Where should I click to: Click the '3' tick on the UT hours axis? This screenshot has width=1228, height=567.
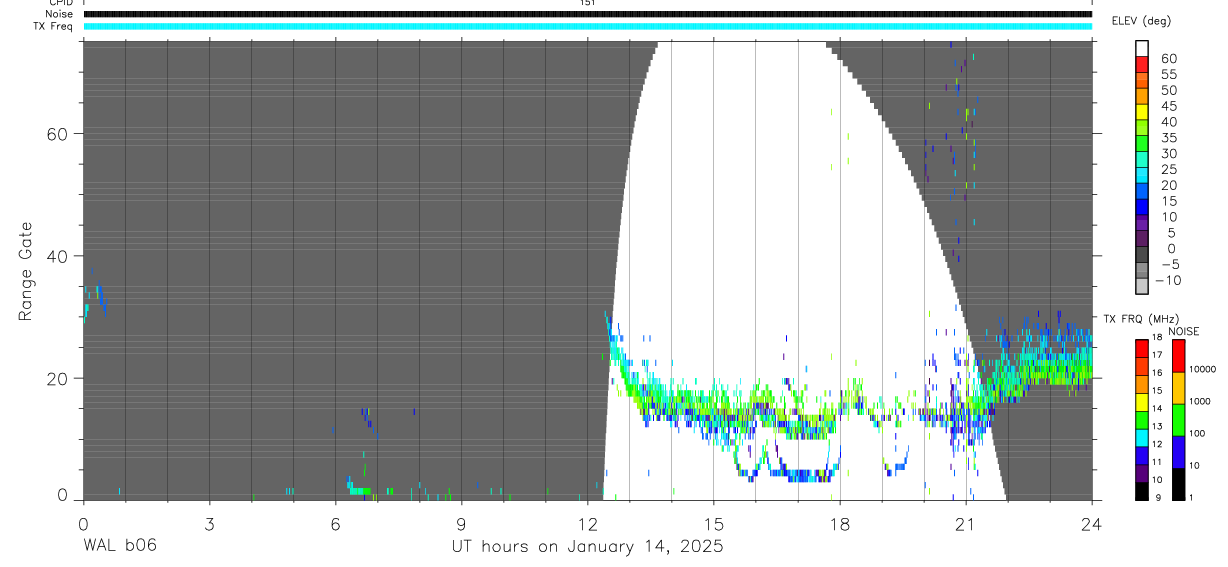pos(209,523)
